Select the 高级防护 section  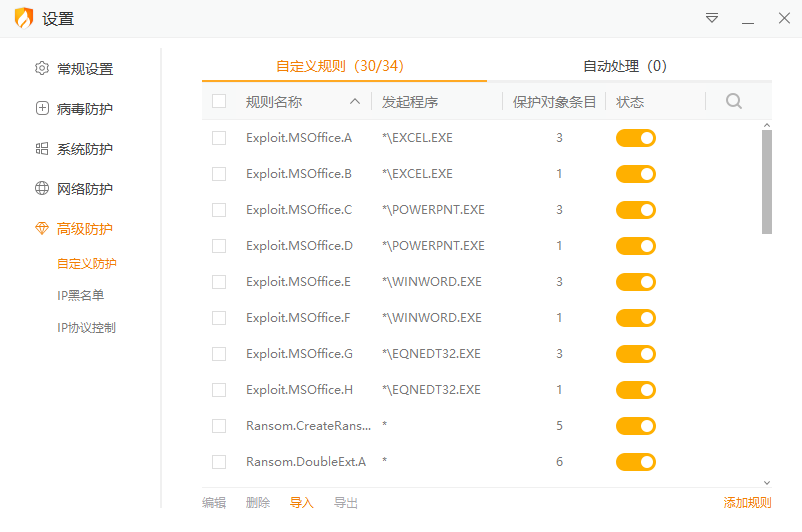[85, 229]
